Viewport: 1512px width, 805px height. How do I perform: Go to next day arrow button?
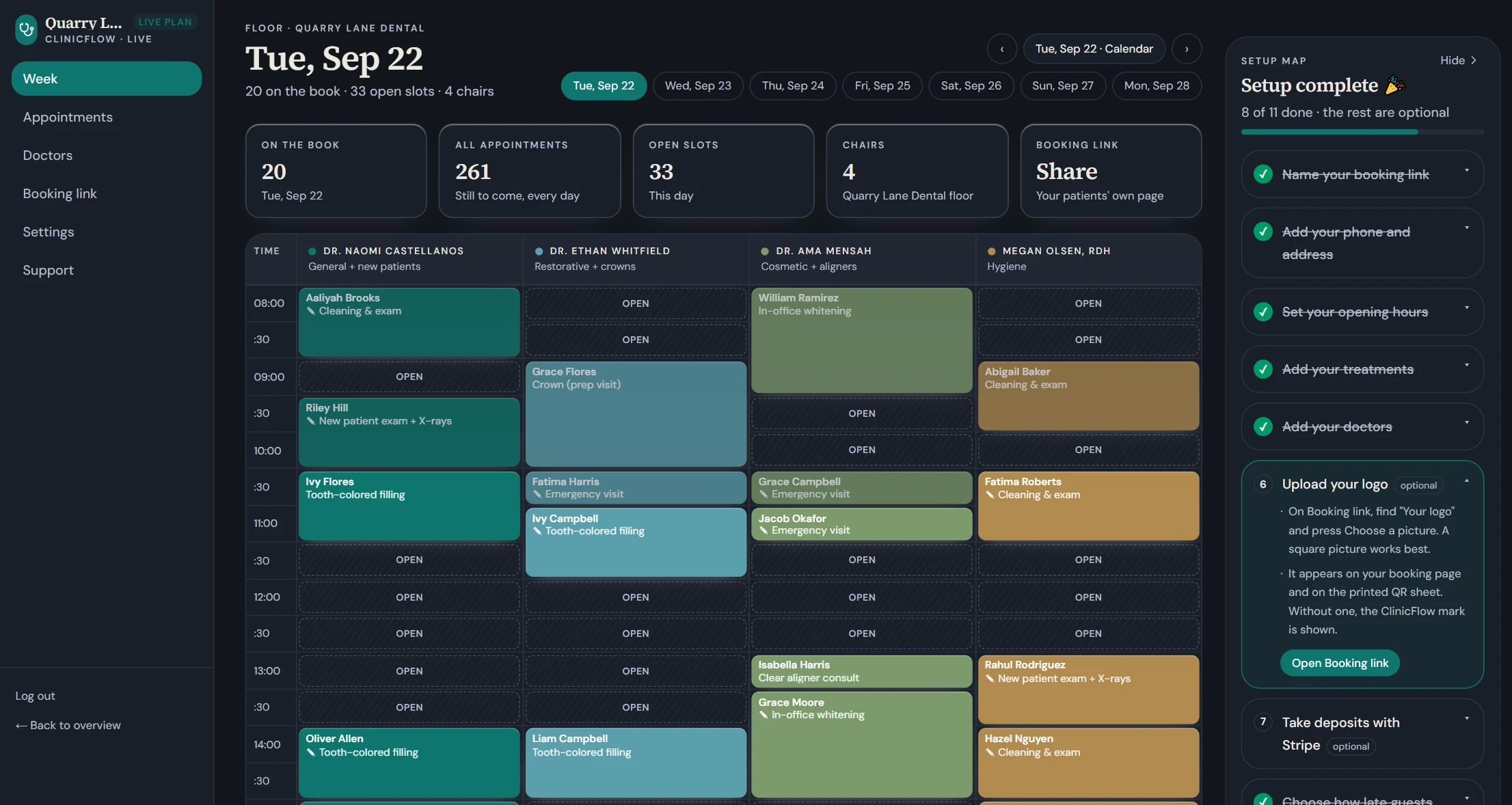point(1187,49)
